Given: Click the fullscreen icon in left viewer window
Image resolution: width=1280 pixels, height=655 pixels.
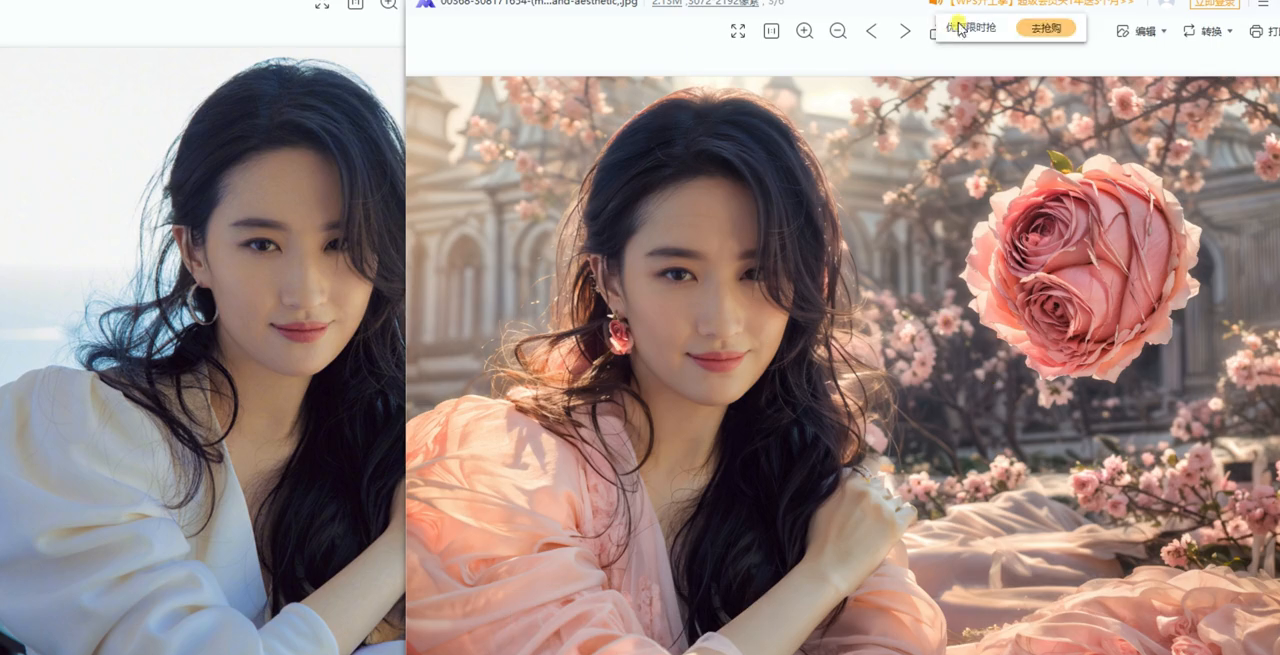Looking at the screenshot, I should pyautogui.click(x=322, y=4).
